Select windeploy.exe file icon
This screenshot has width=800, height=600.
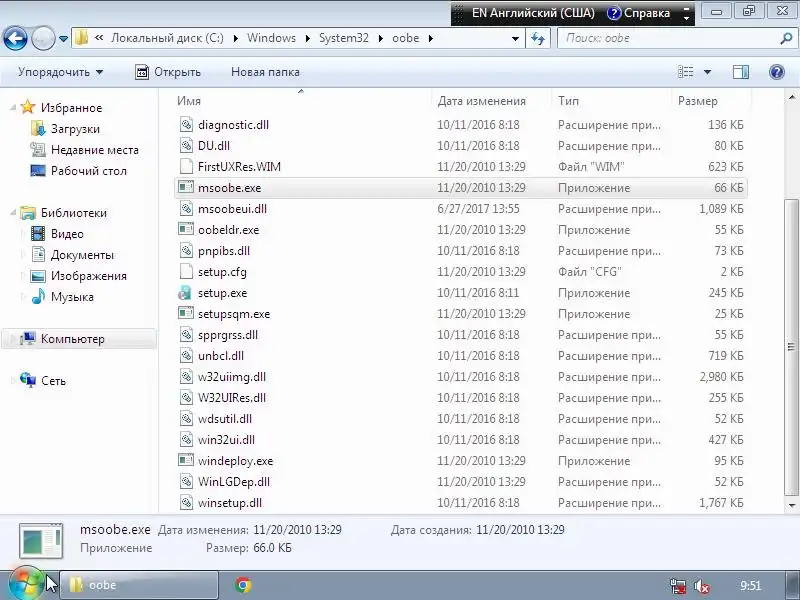(x=186, y=460)
